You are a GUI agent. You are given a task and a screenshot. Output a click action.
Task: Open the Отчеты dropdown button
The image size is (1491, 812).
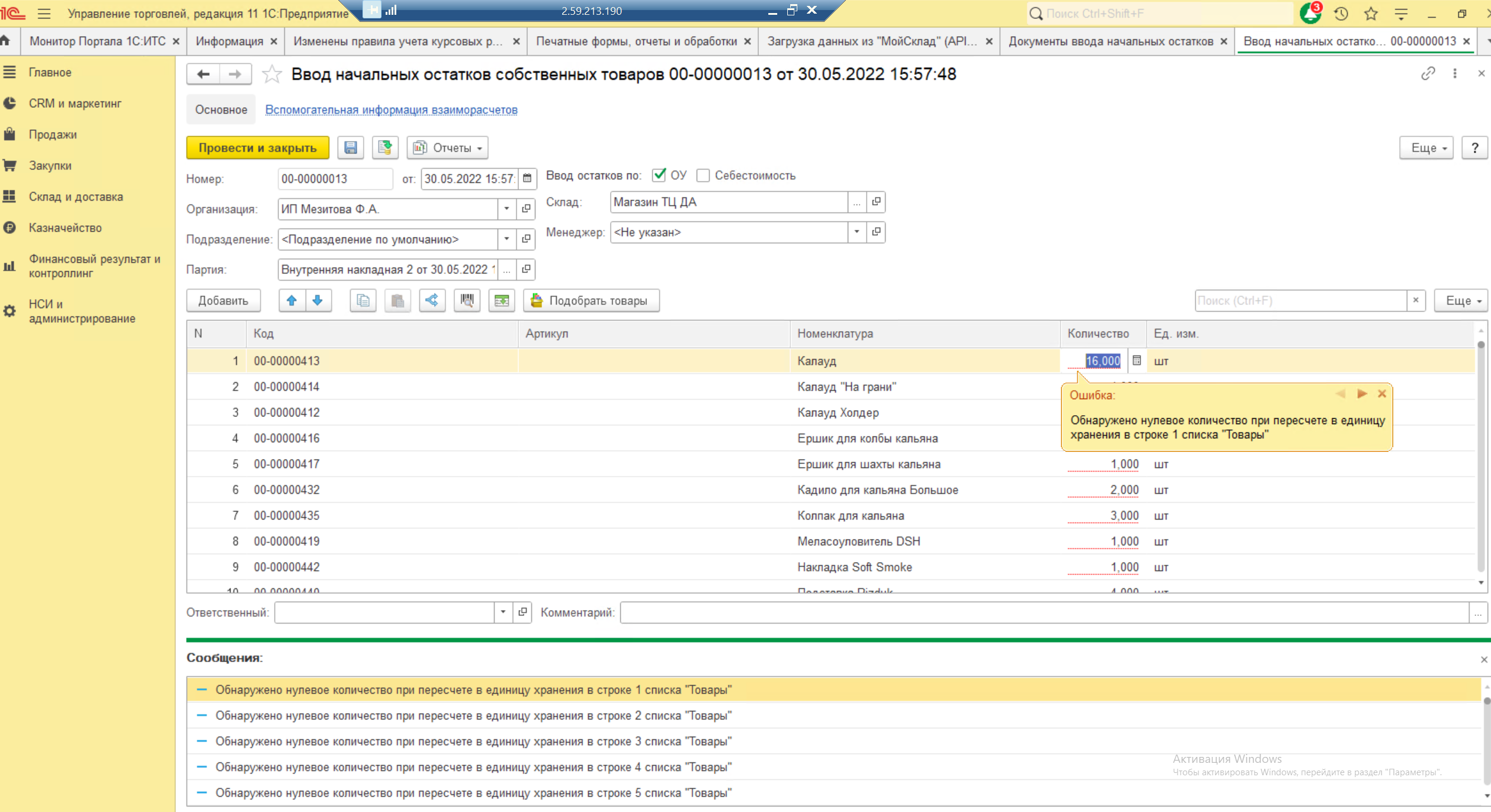tap(447, 147)
